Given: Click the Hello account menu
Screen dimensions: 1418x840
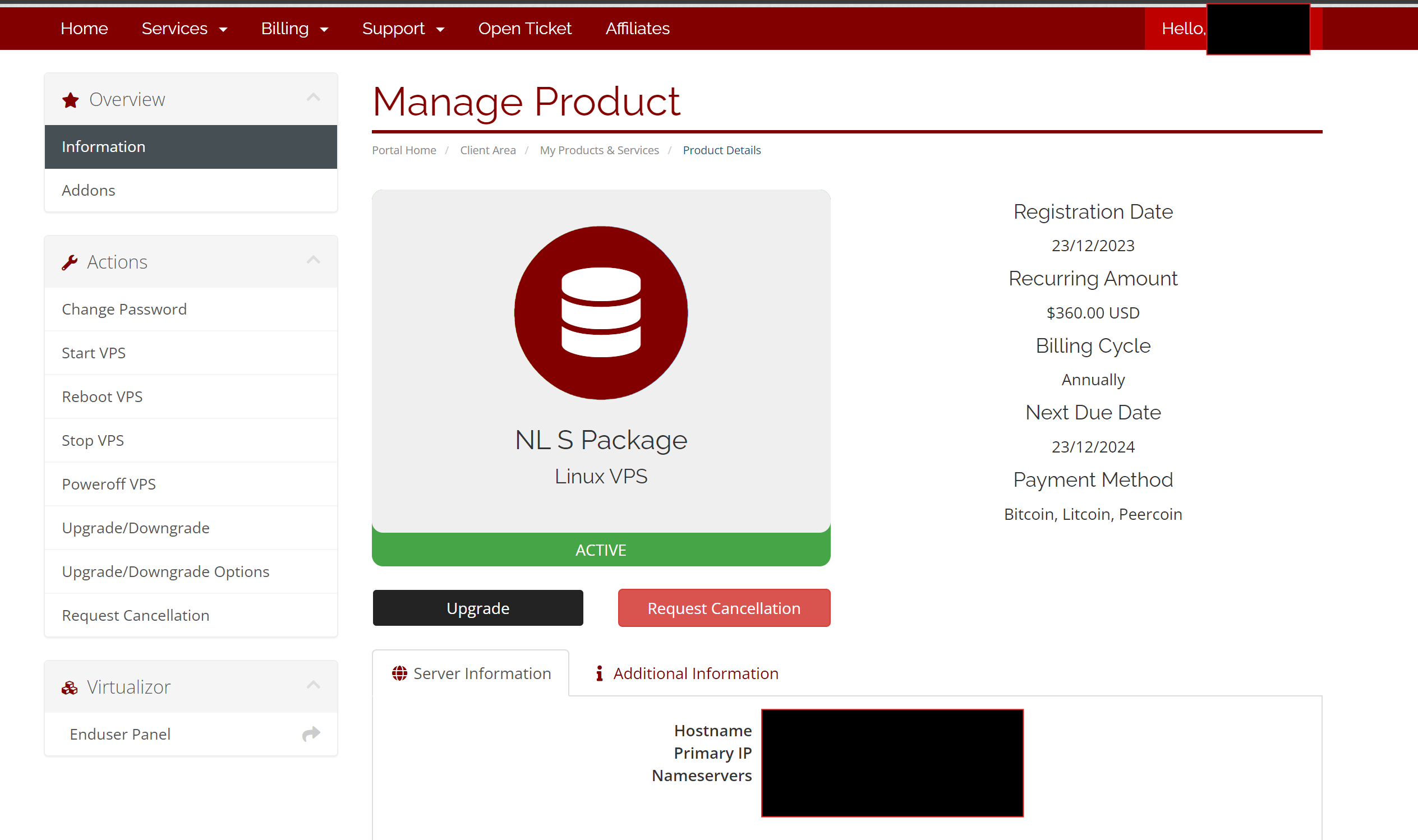Looking at the screenshot, I should [x=1233, y=28].
